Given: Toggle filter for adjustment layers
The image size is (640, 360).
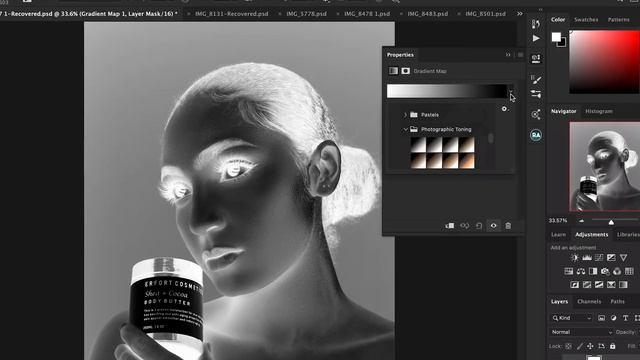Looking at the screenshot, I should click(613, 318).
